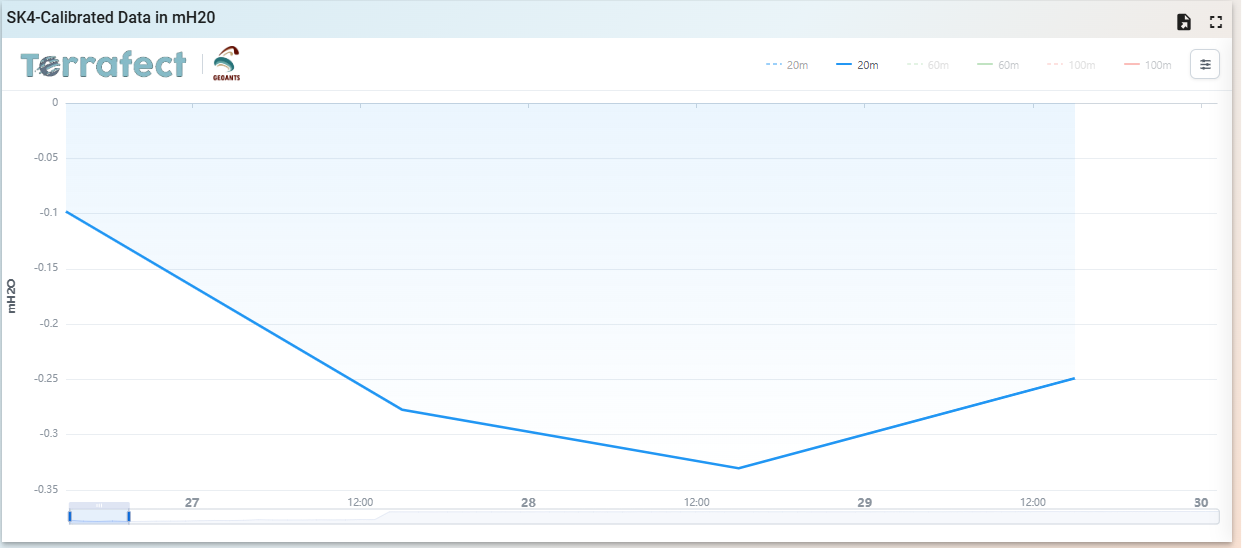Screen dimensions: 1242x548
Task: Export chart data via the file icon
Action: point(1184,22)
